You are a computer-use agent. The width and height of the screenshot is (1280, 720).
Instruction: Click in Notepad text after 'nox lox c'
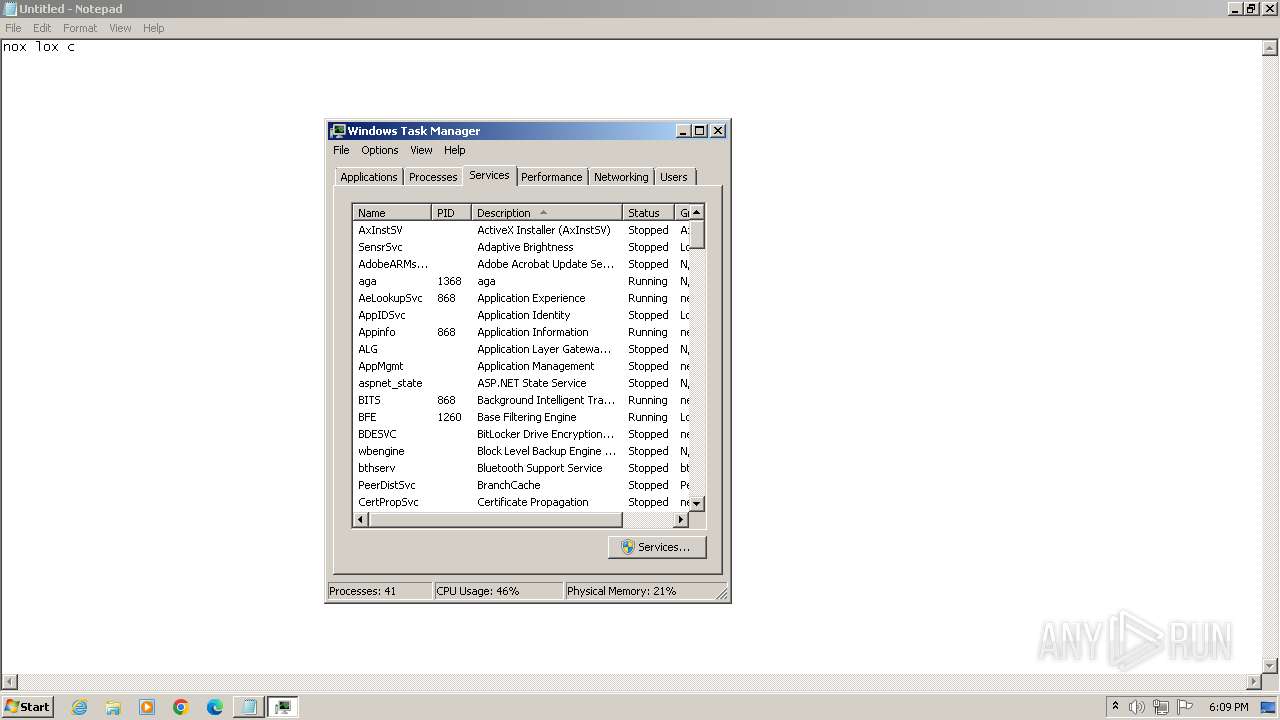pos(77,47)
